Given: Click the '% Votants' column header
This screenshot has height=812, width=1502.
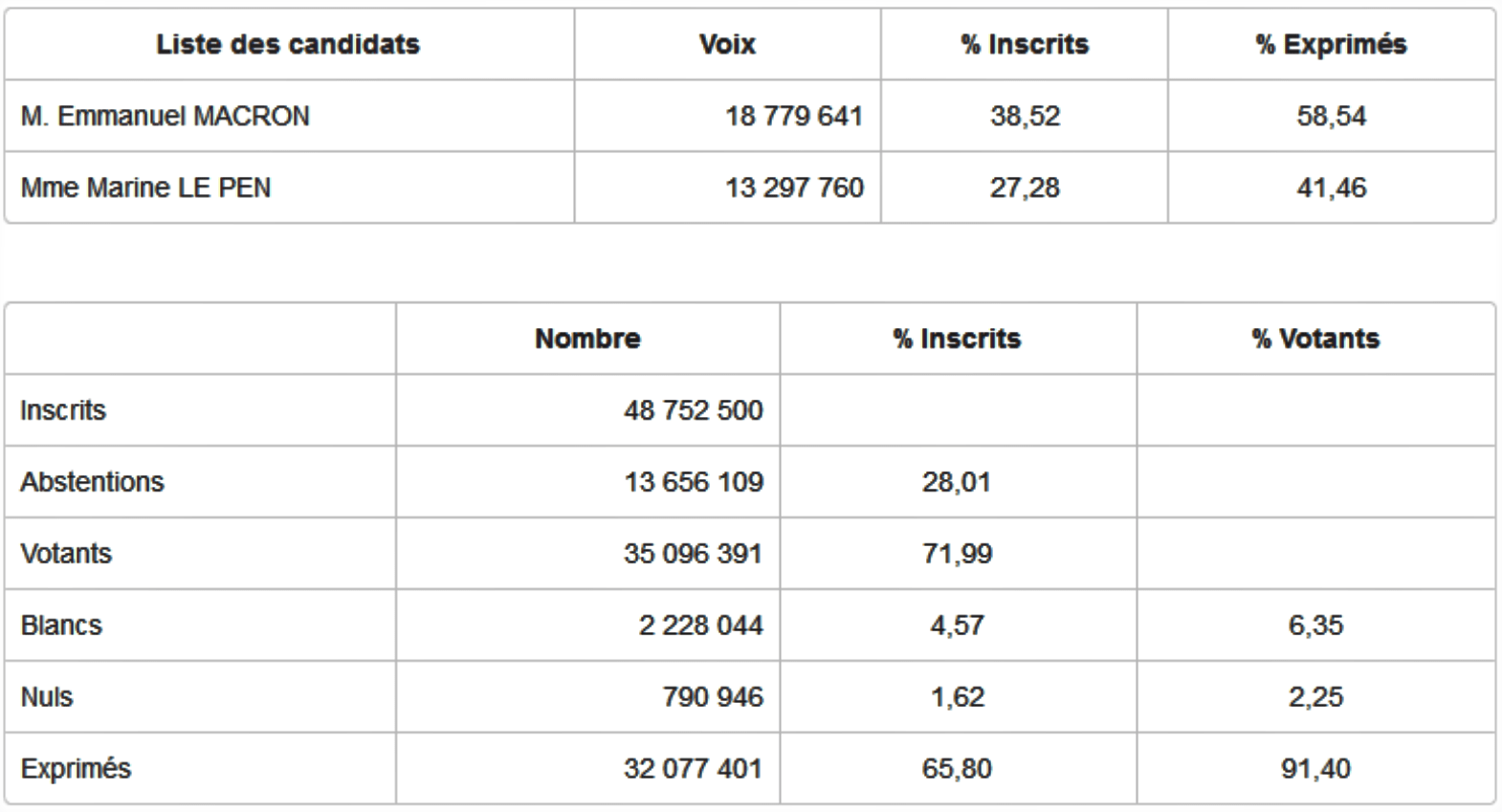Looking at the screenshot, I should coord(1315,339).
